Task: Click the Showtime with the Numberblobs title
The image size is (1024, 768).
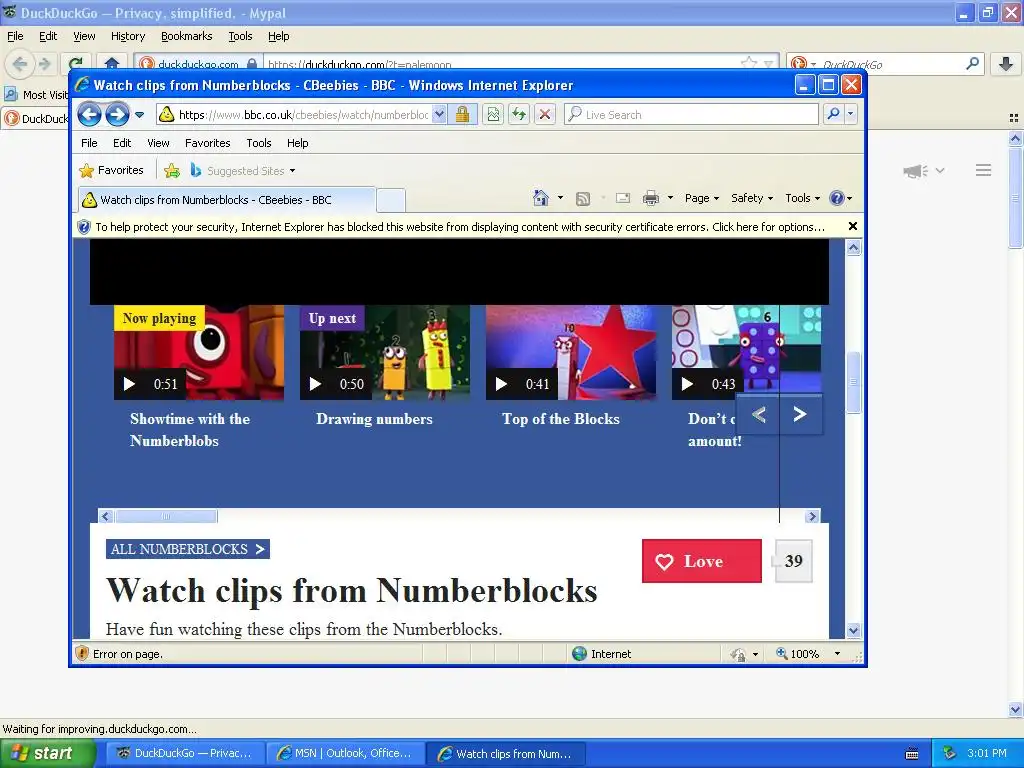Action: tap(190, 430)
